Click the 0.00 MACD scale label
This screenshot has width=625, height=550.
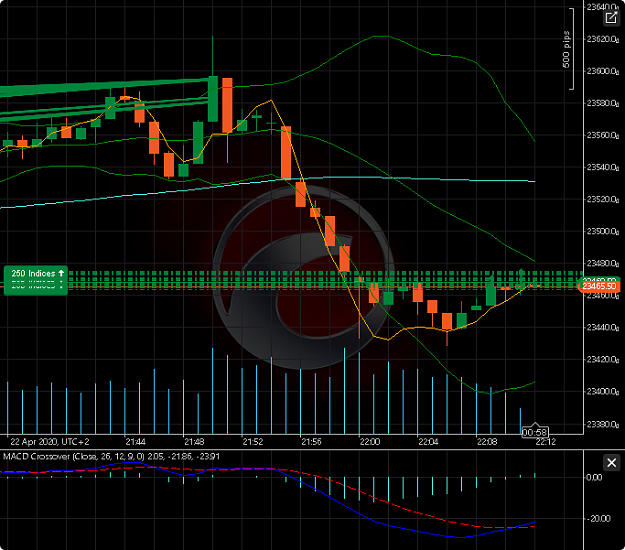pyautogui.click(x=594, y=477)
